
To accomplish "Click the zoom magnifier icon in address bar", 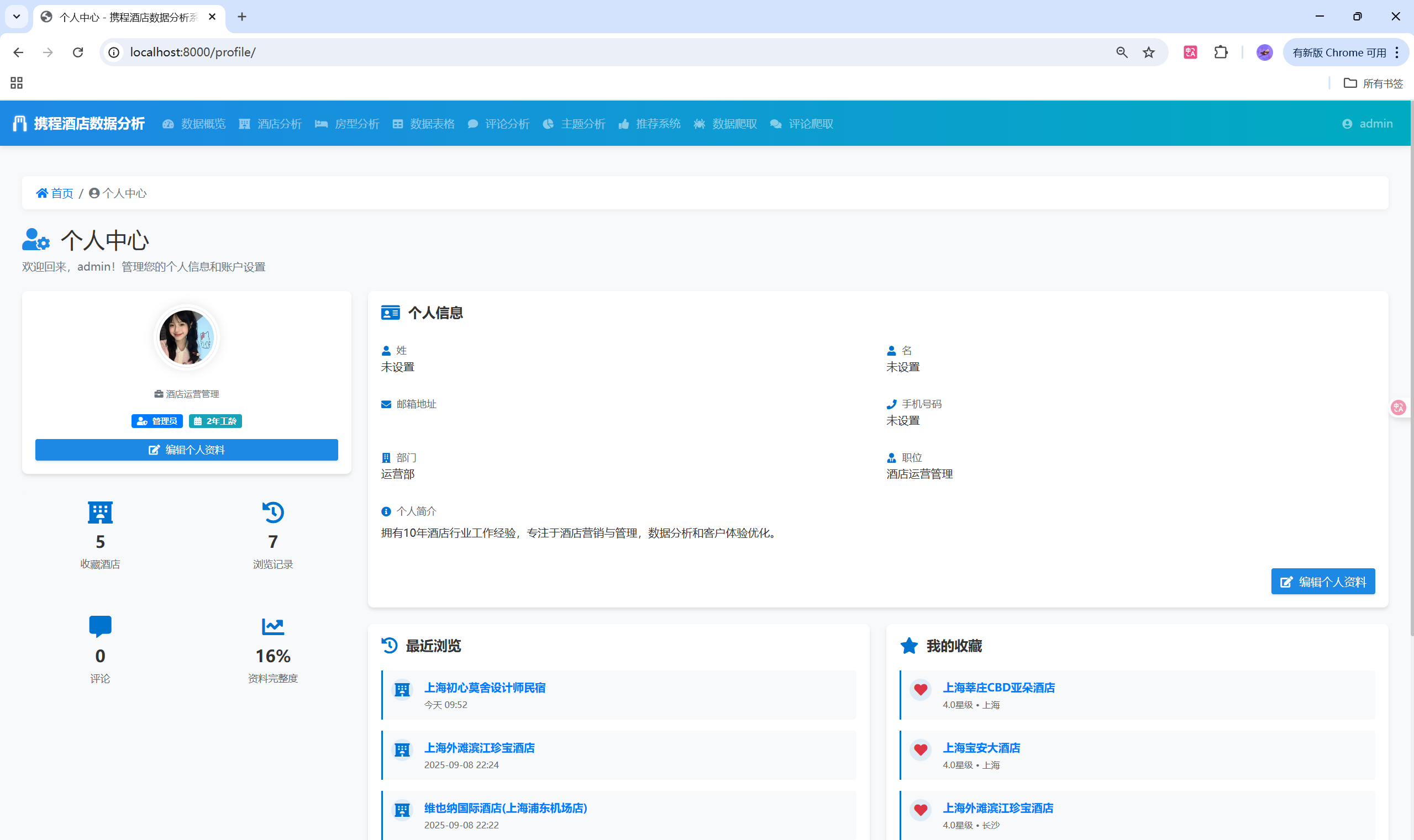I will [1122, 52].
